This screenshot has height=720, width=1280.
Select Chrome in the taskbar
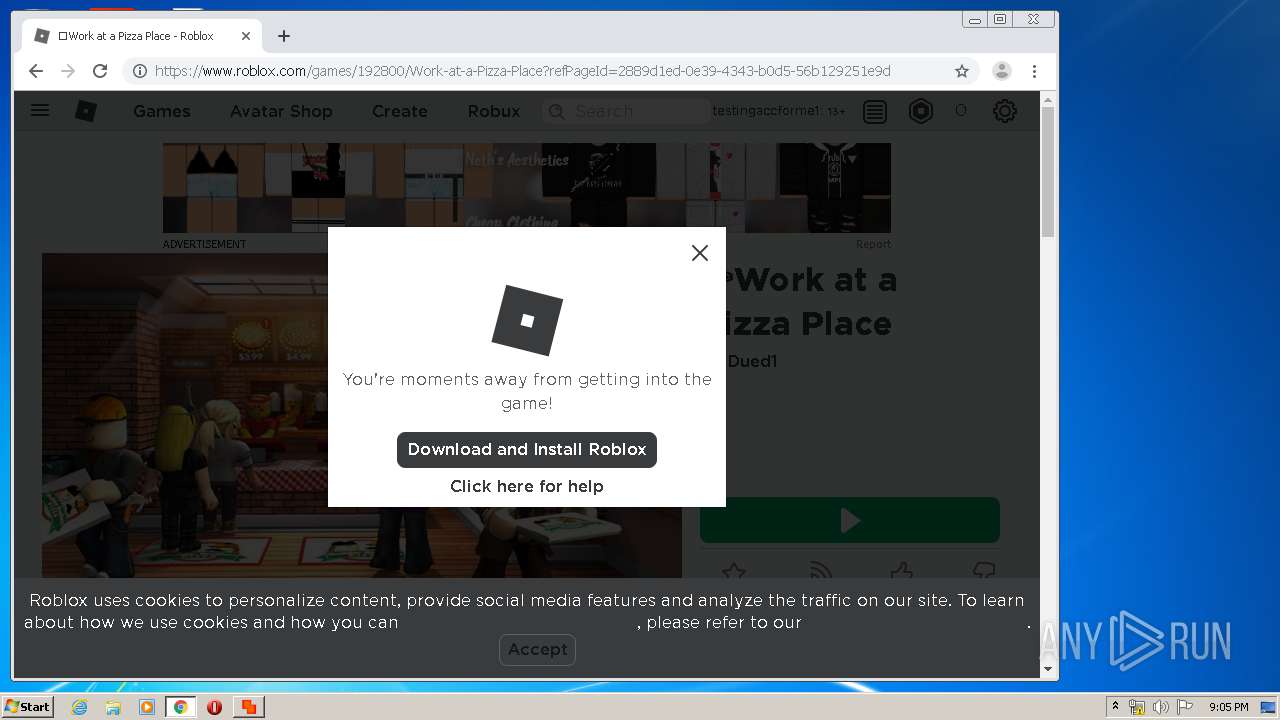pyautogui.click(x=181, y=707)
